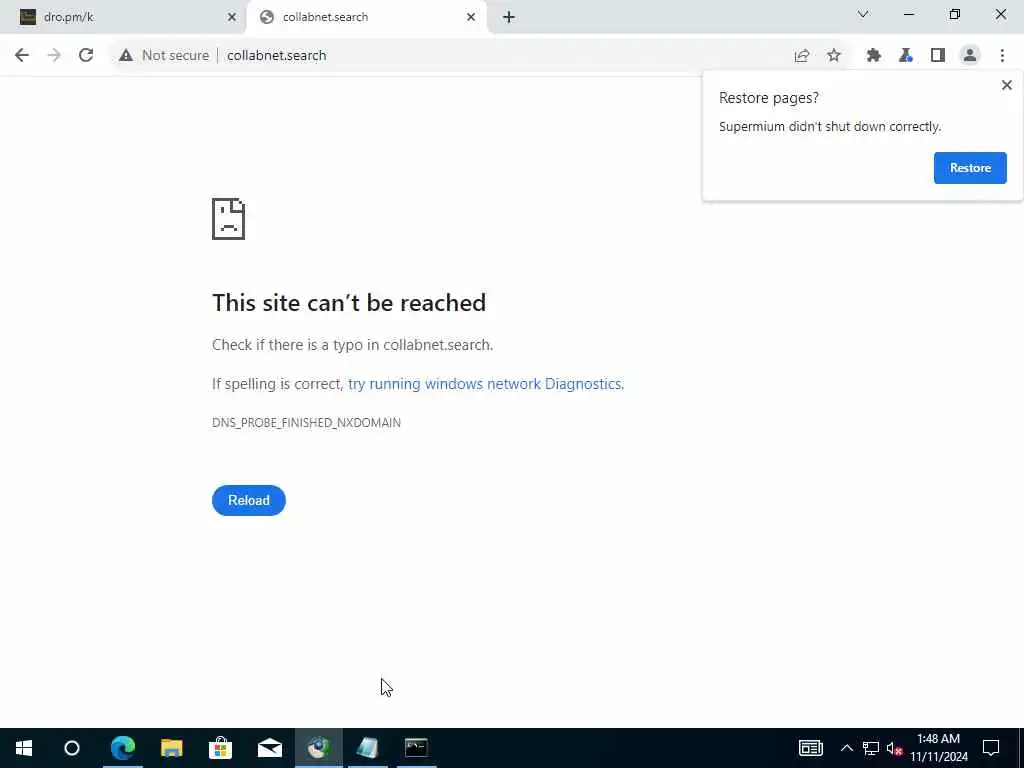
Task: Reload page using toolbar refresh icon
Action: 86,56
